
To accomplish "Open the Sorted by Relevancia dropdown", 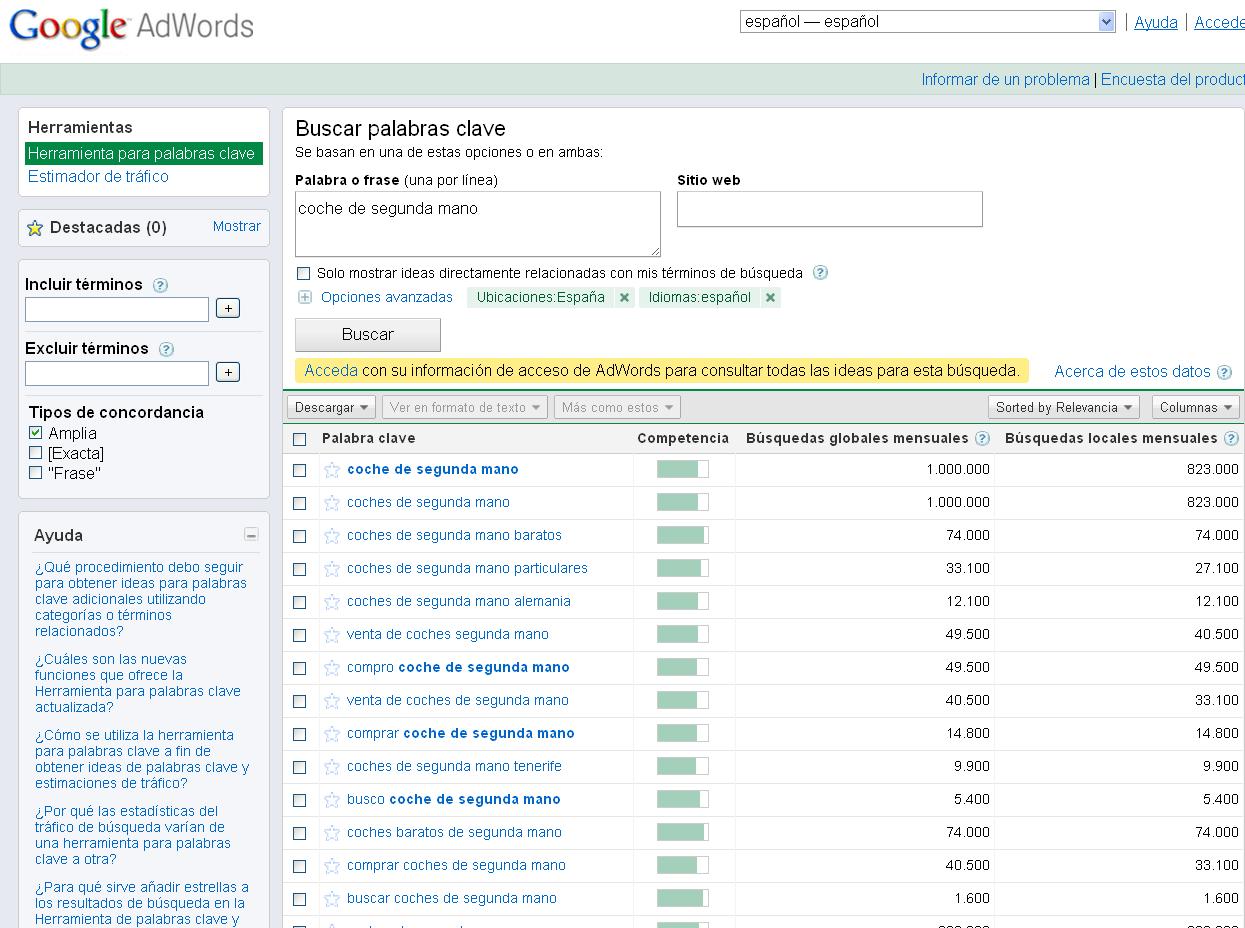I will coord(1064,407).
